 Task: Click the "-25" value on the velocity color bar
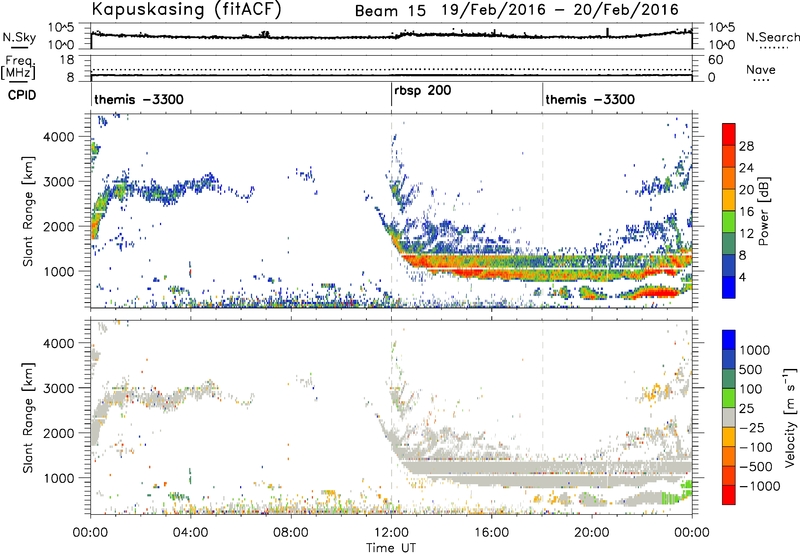[x=751, y=428]
